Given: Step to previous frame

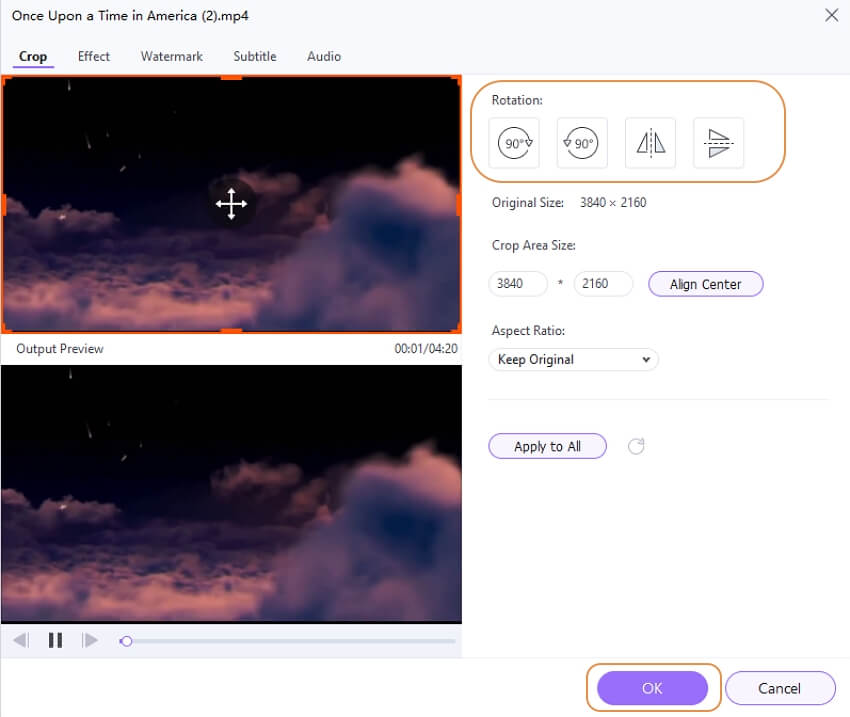Looking at the screenshot, I should (21, 640).
